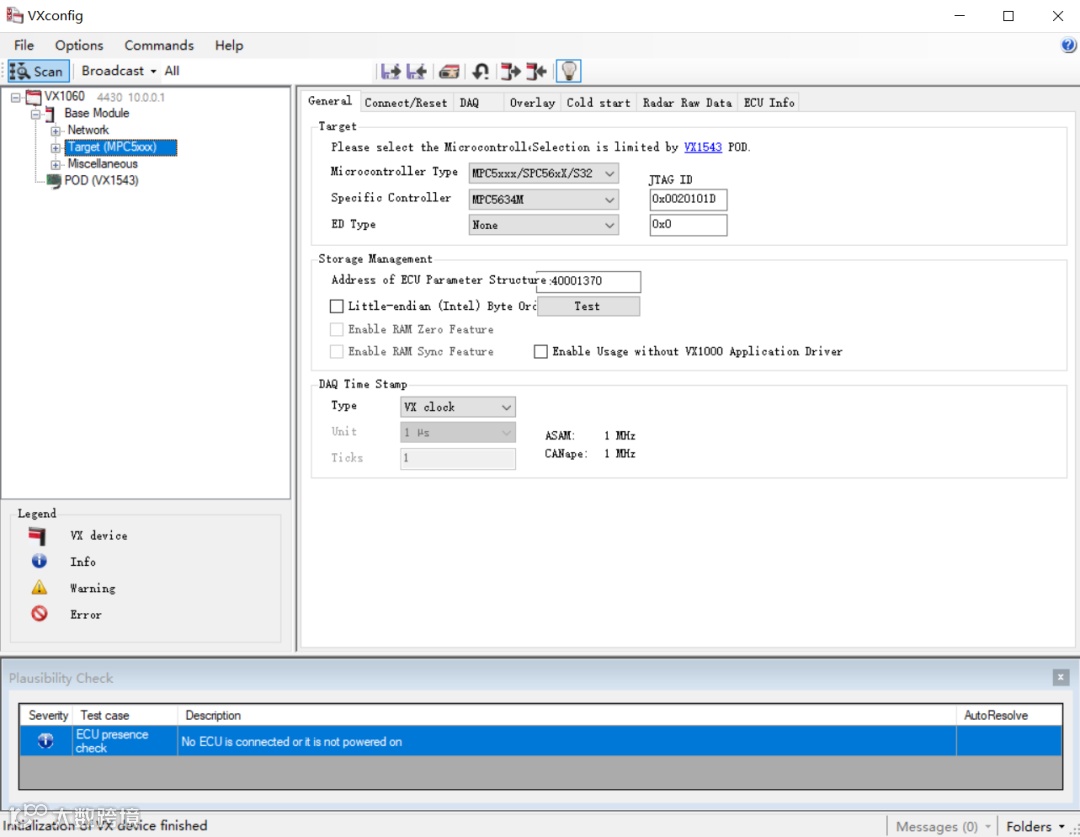1080x837 pixels.
Task: Toggle the lightbulb toolbar icon
Action: click(568, 70)
